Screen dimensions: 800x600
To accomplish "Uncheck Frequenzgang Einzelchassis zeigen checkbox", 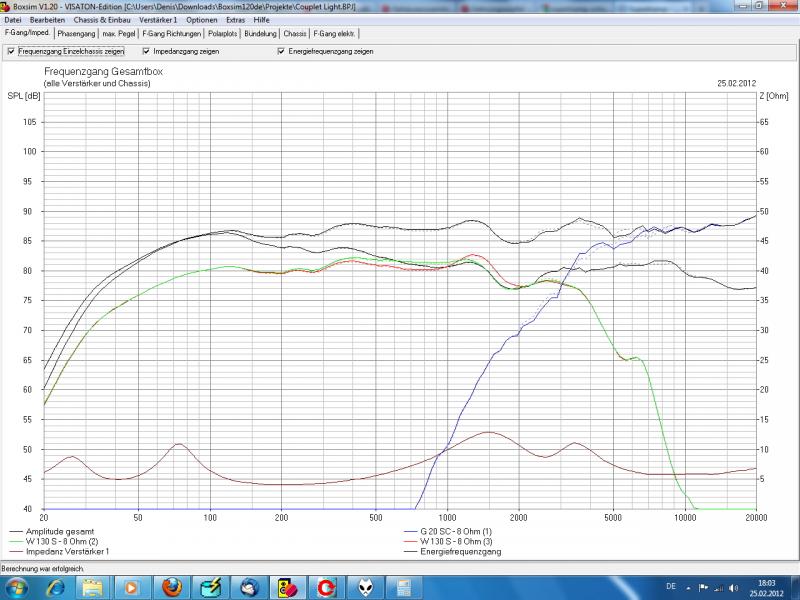I will pos(11,51).
